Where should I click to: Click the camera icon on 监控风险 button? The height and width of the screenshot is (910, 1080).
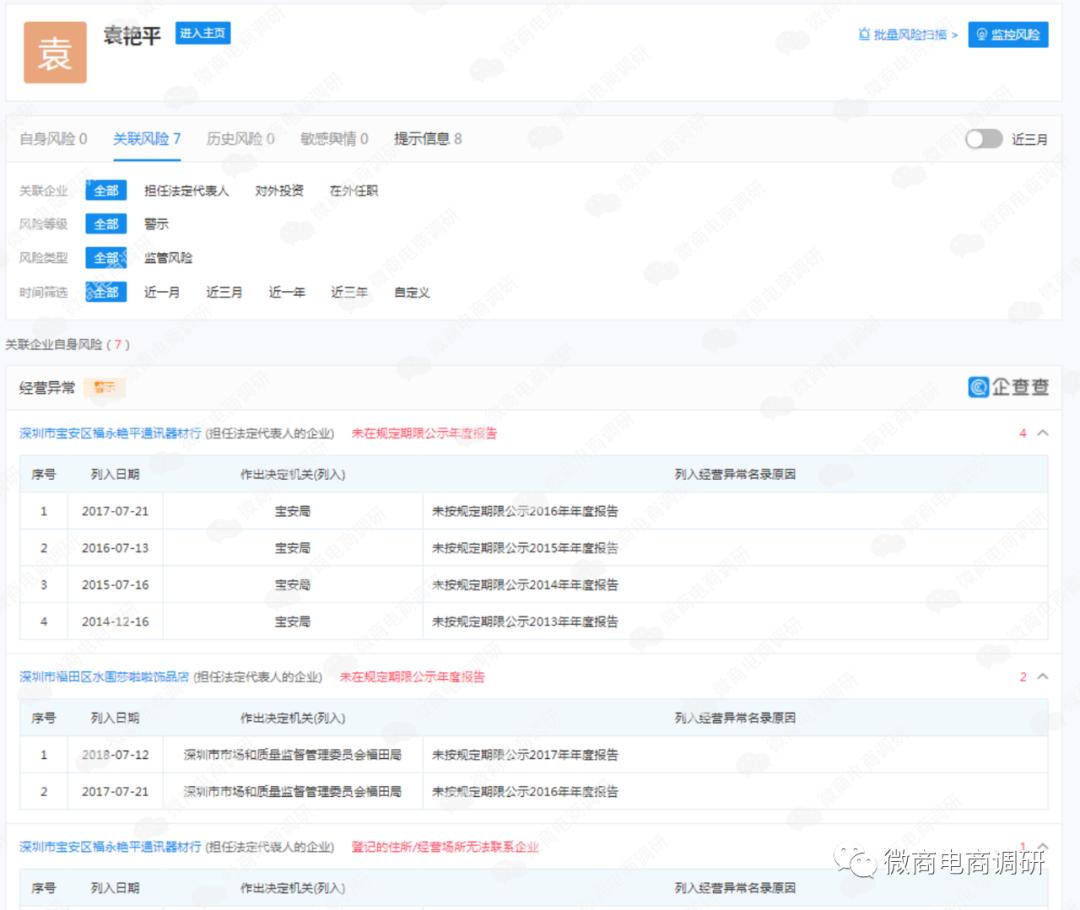pyautogui.click(x=984, y=34)
